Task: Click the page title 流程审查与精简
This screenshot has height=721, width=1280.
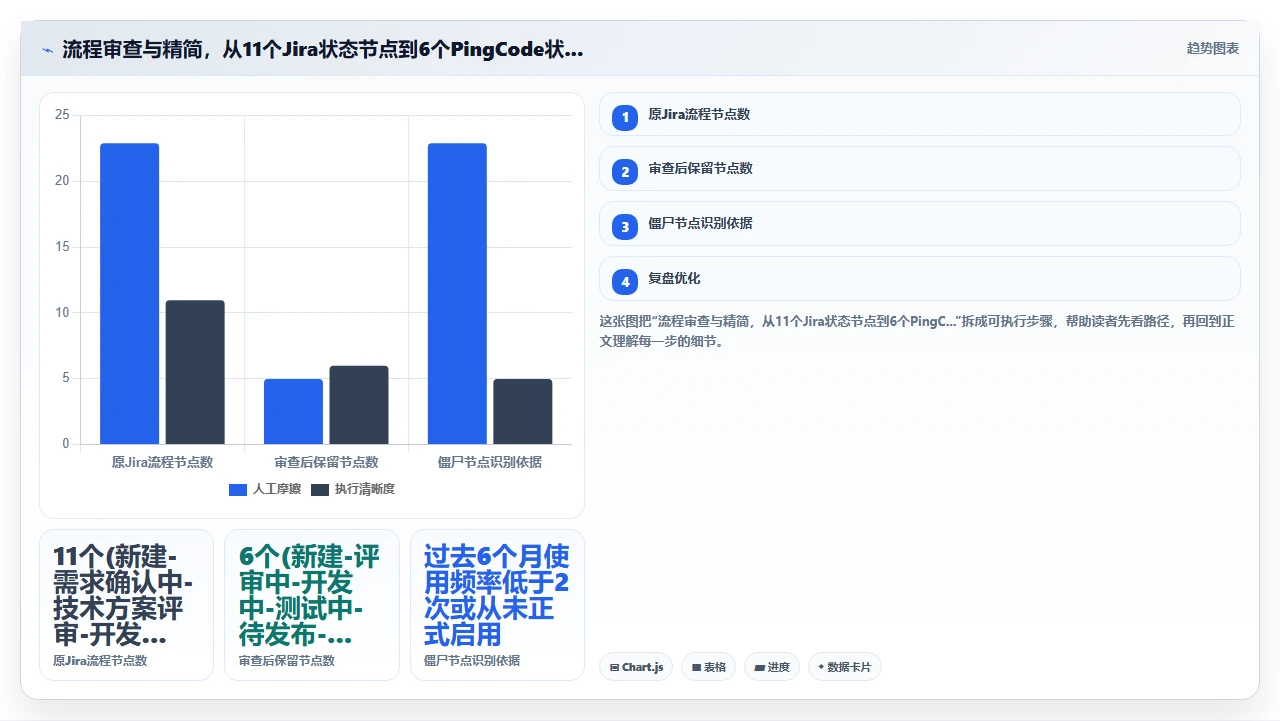Action: pos(322,49)
